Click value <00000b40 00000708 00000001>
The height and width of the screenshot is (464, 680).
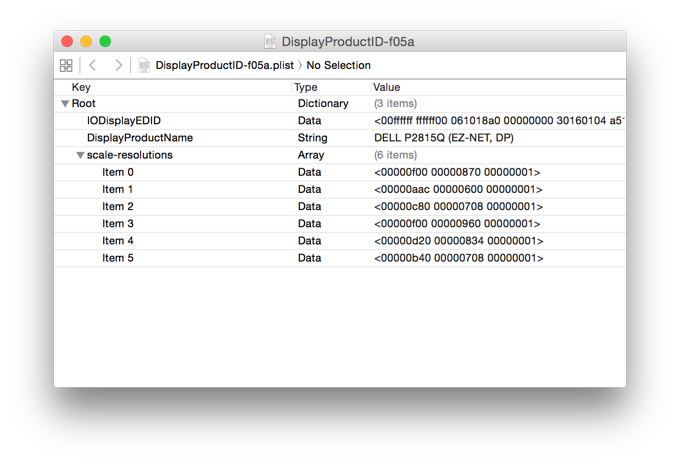pyautogui.click(x=458, y=258)
